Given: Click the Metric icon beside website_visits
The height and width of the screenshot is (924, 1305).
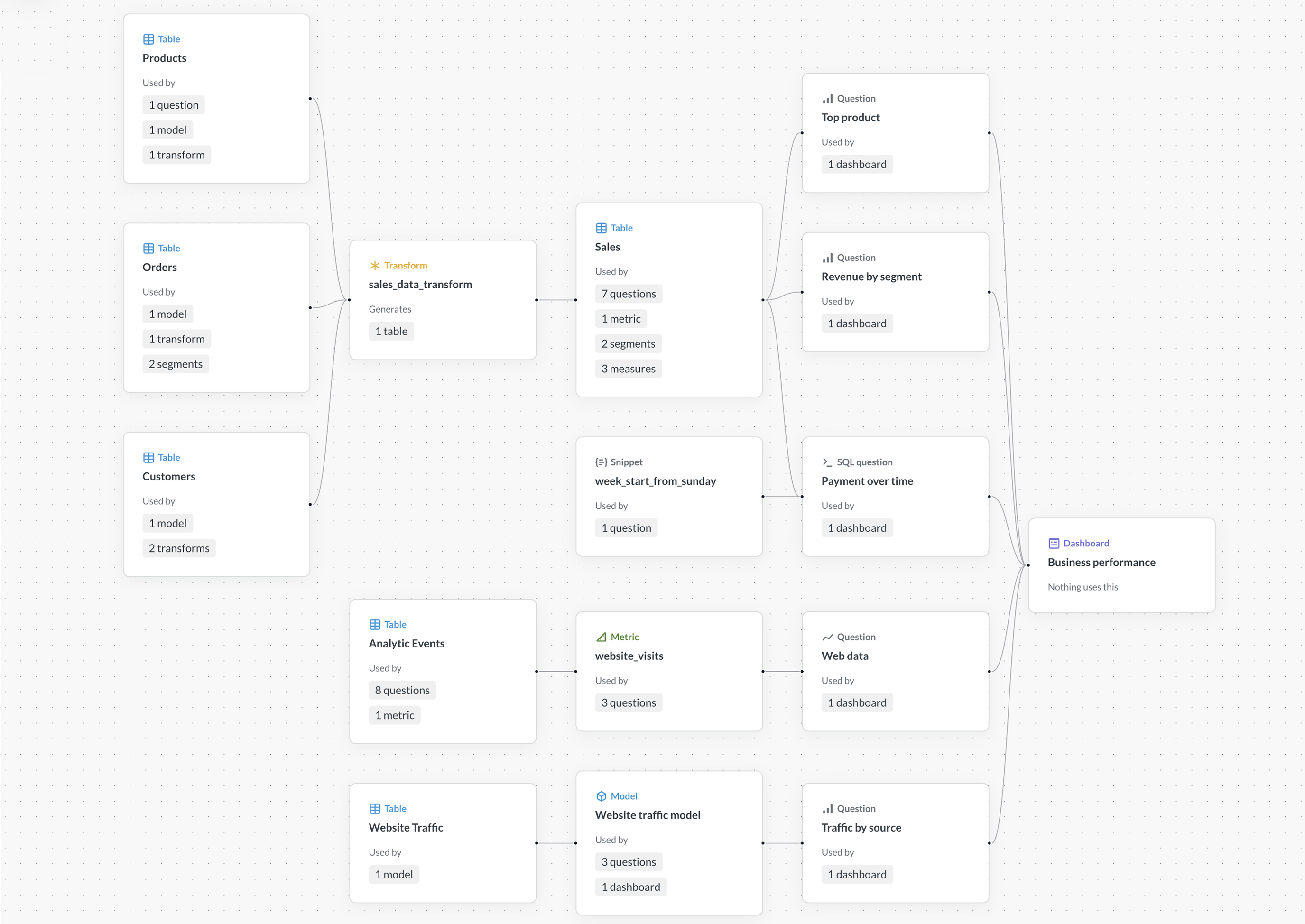Looking at the screenshot, I should point(602,637).
